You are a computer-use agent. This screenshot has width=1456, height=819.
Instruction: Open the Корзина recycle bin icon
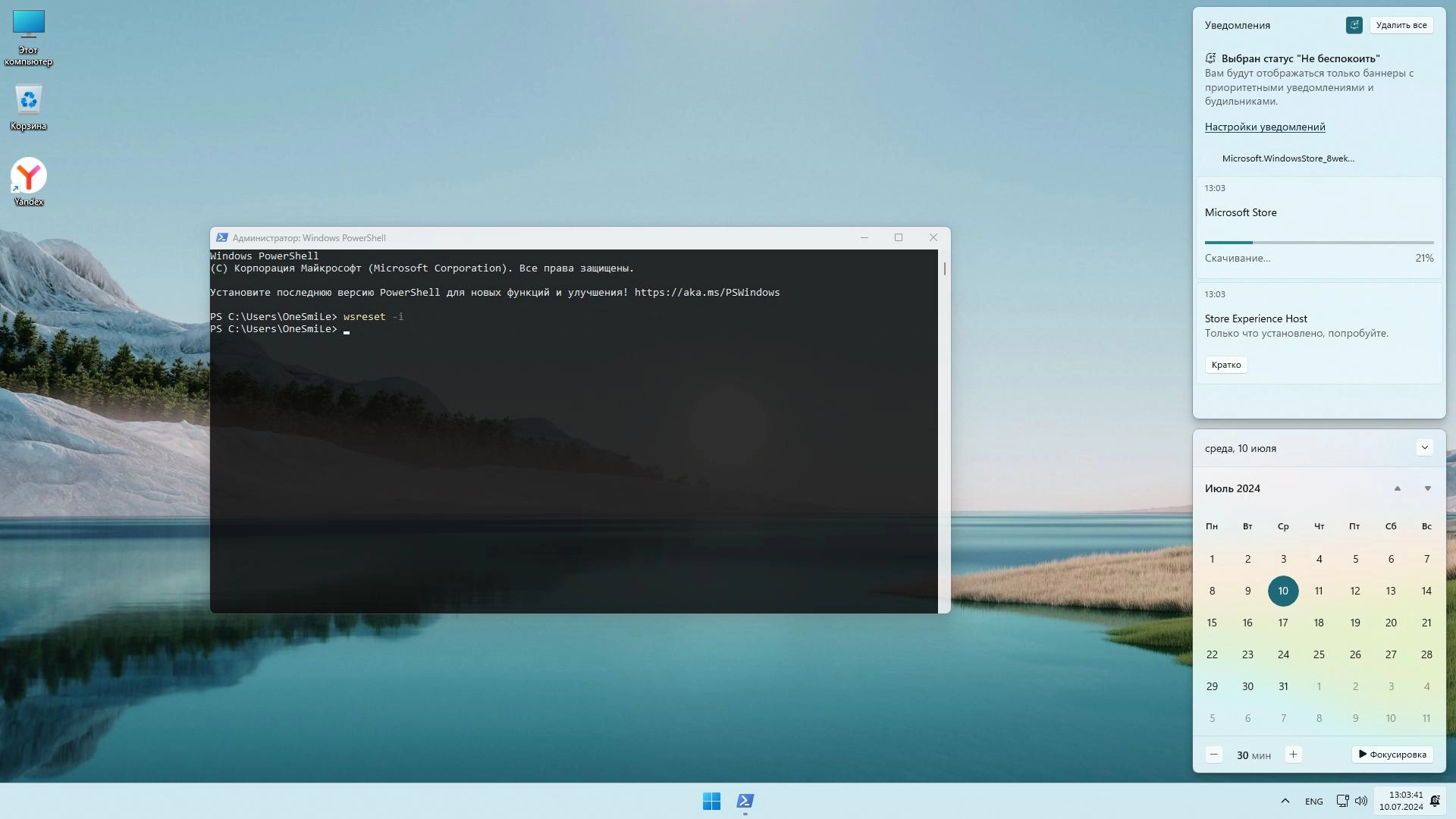tap(29, 106)
